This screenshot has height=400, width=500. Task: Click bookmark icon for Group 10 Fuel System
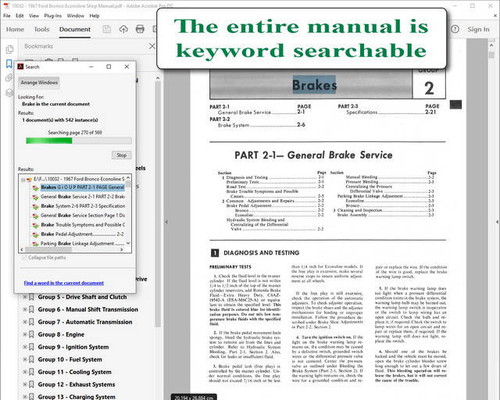coord(32,359)
